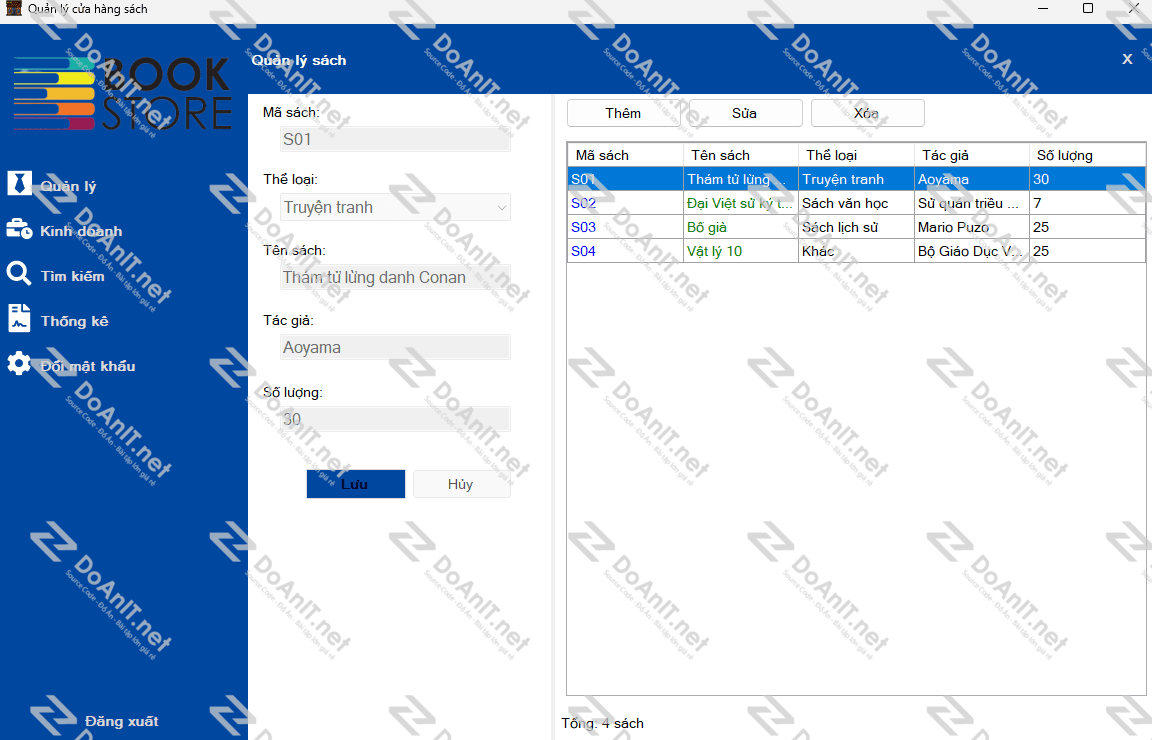The image size is (1152, 740).
Task: Click the Tổng: 4 sách label
Action: (x=602, y=723)
